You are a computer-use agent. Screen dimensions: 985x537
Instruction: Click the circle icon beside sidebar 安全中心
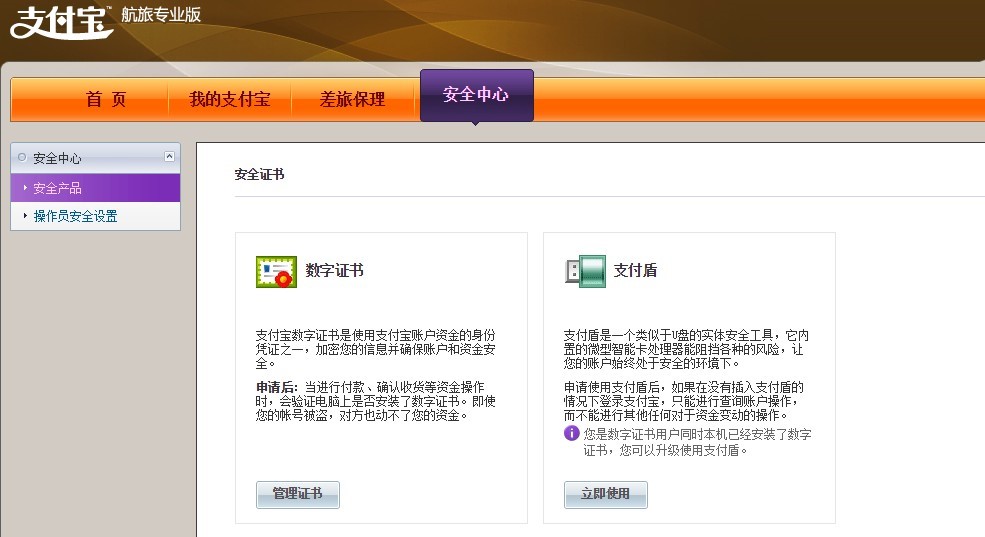pos(23,158)
